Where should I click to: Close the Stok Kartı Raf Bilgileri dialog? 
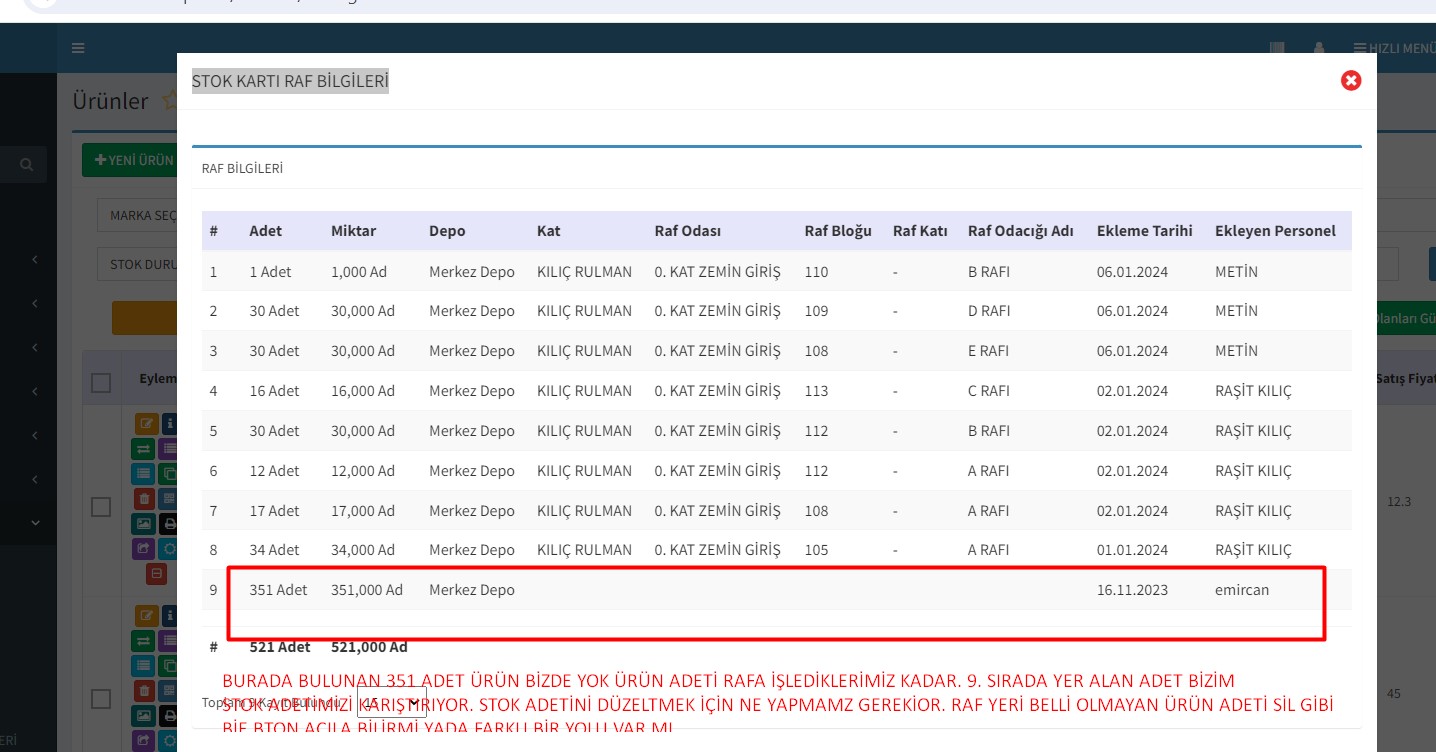click(x=1351, y=81)
